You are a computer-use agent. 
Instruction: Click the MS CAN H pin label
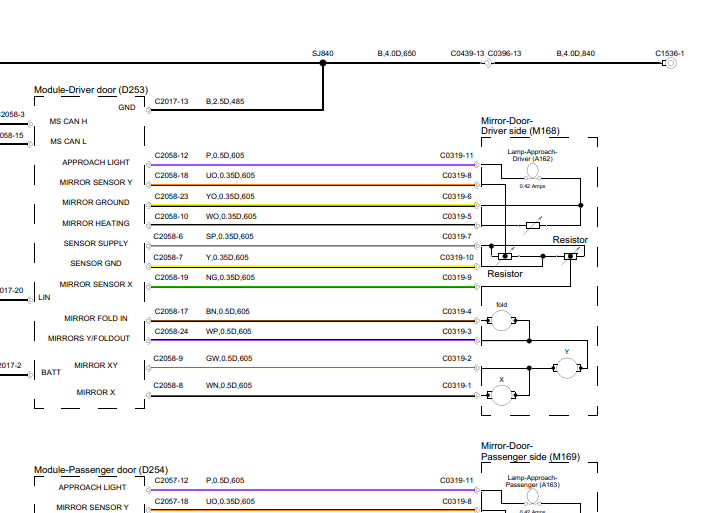[68, 121]
